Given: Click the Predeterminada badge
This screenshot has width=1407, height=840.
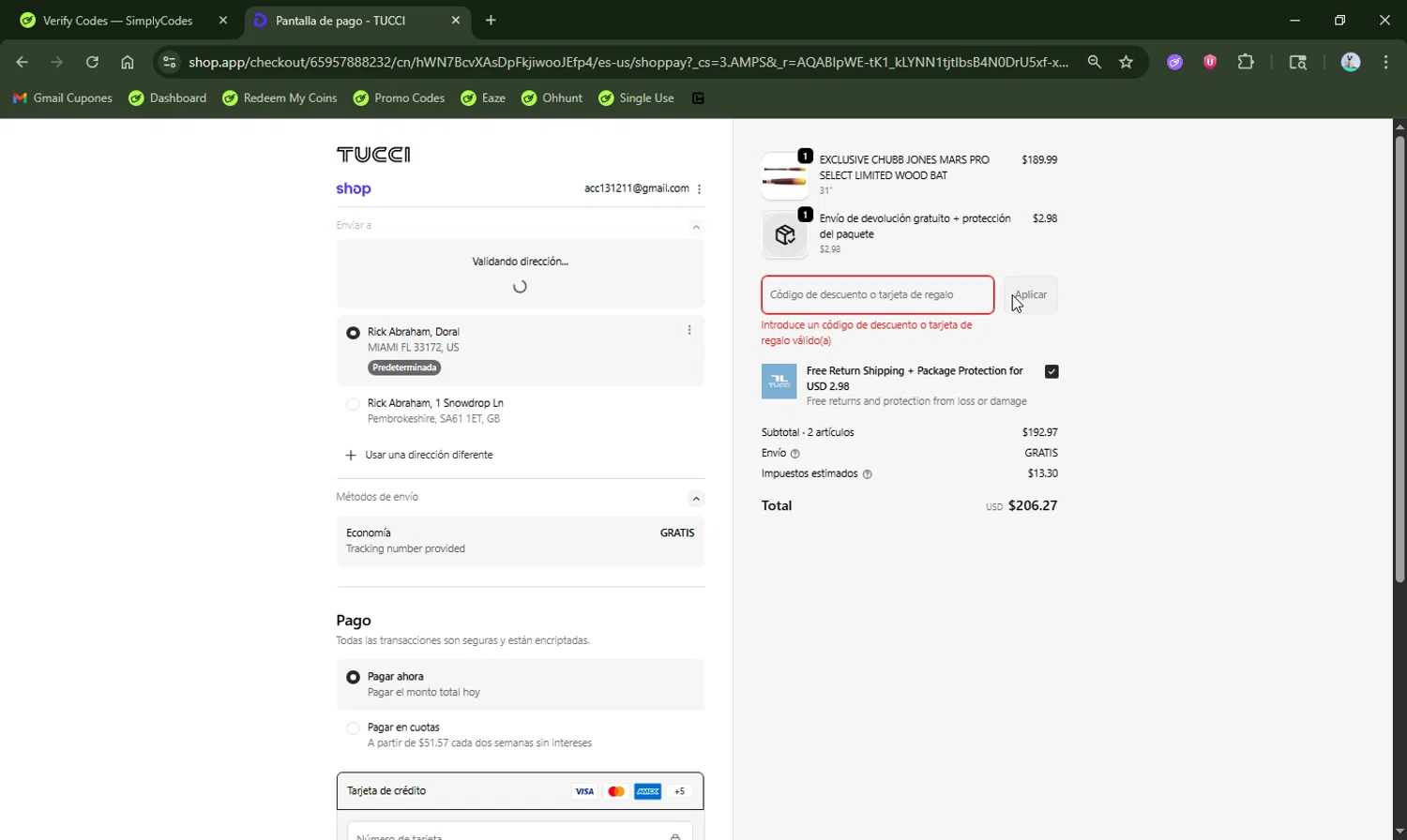Looking at the screenshot, I should point(404,367).
